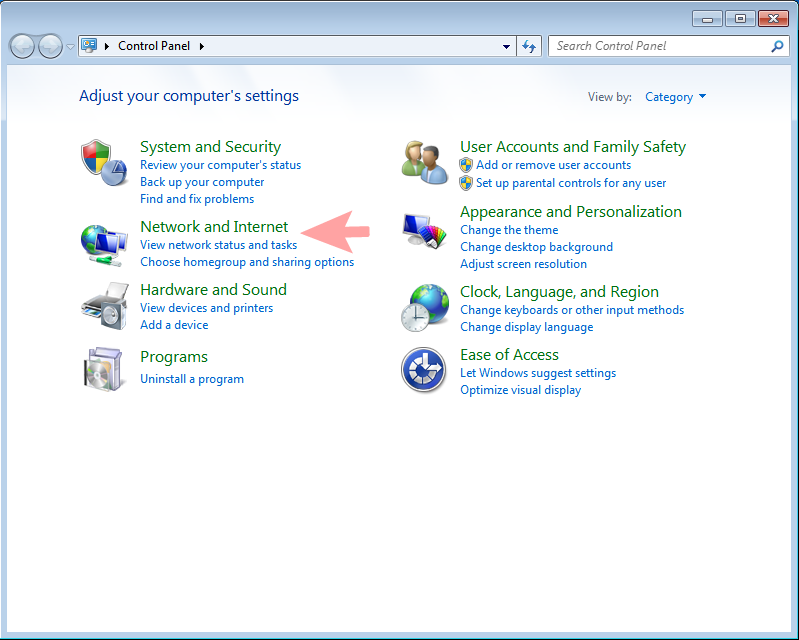The width and height of the screenshot is (799, 640).
Task: Click Adjust screen resolution link
Action: pyautogui.click(x=523, y=264)
